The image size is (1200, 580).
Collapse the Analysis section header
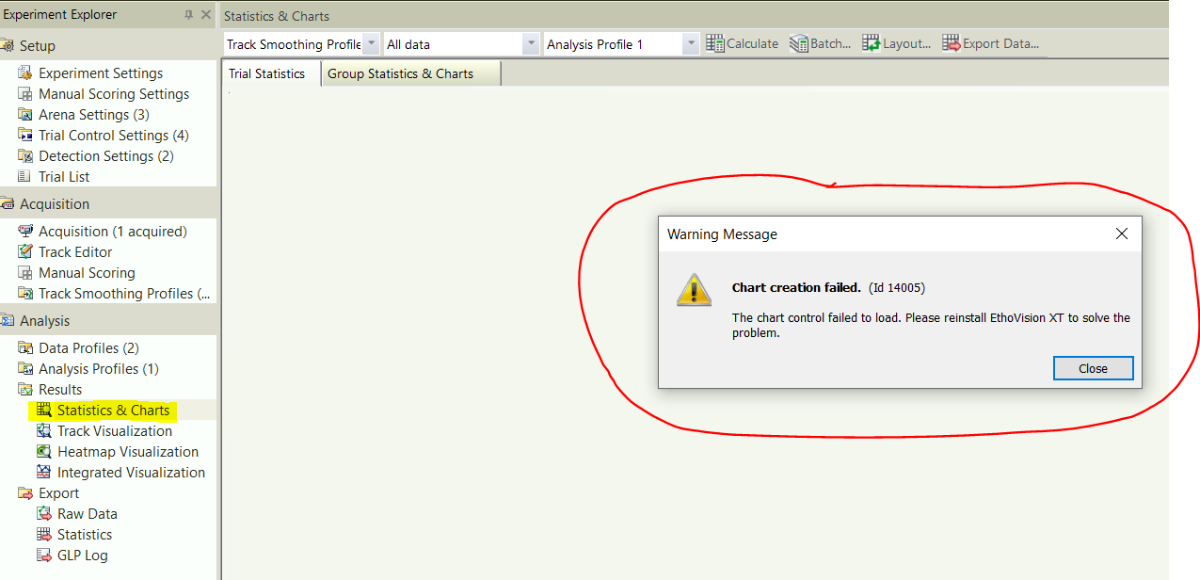[108, 321]
